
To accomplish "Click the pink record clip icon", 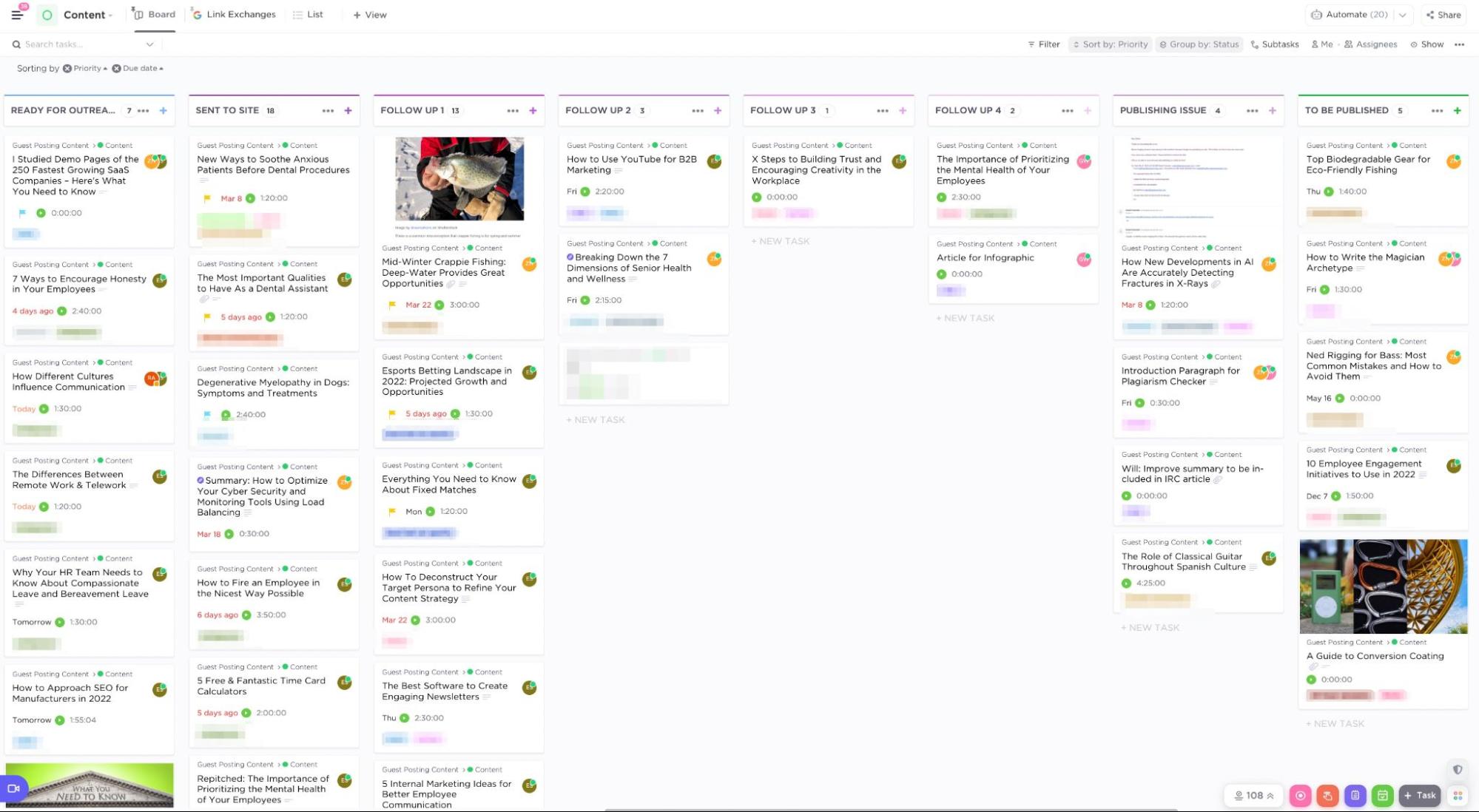I will 1300,796.
